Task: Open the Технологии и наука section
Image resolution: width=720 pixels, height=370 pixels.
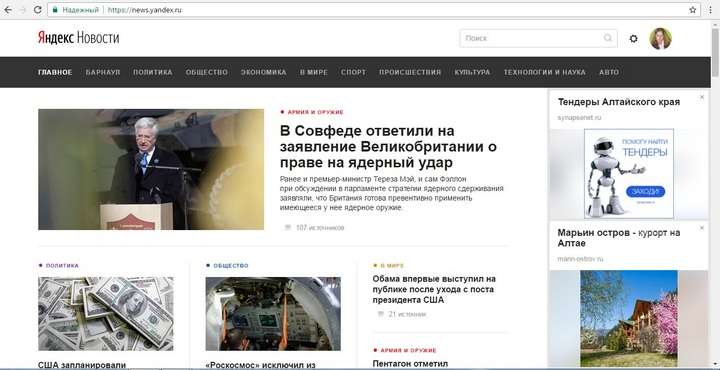Action: (x=545, y=73)
